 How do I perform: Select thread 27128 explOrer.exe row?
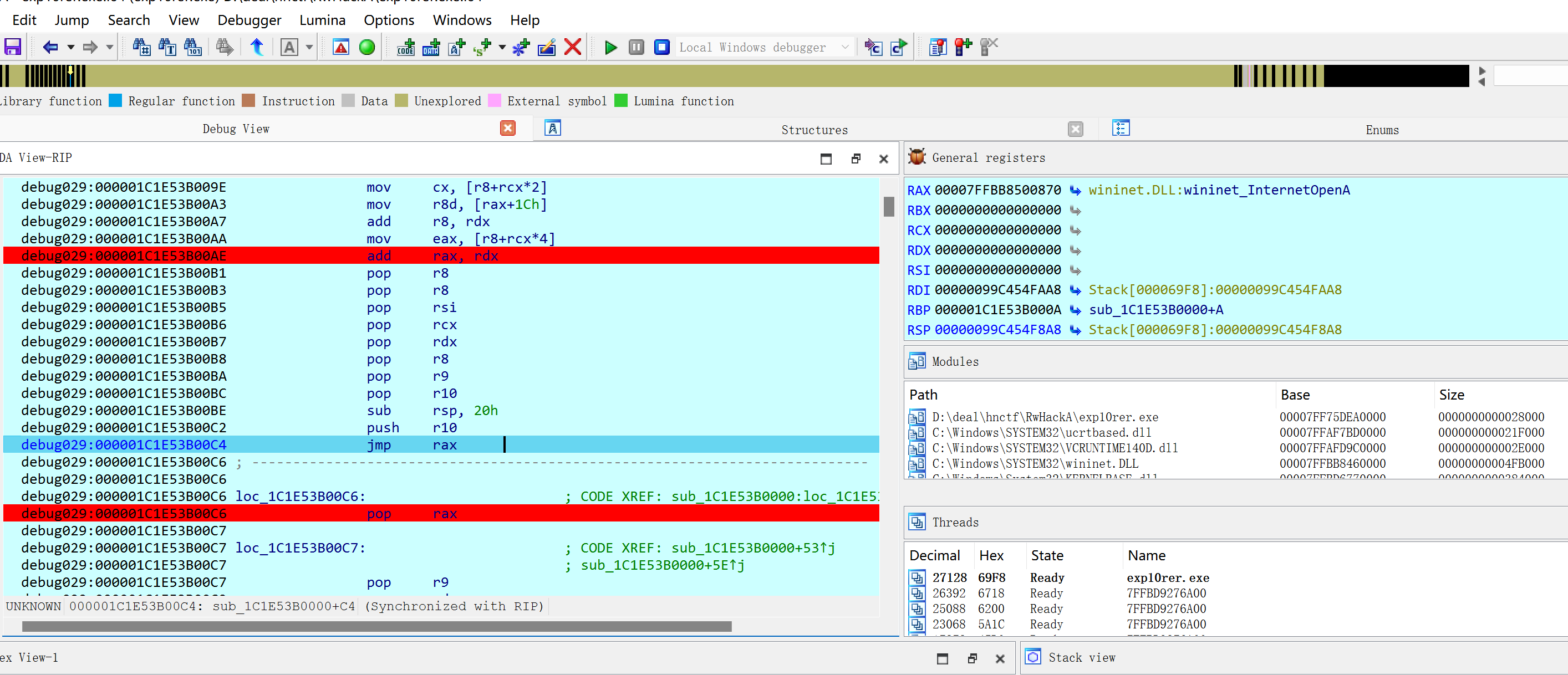click(1236, 577)
